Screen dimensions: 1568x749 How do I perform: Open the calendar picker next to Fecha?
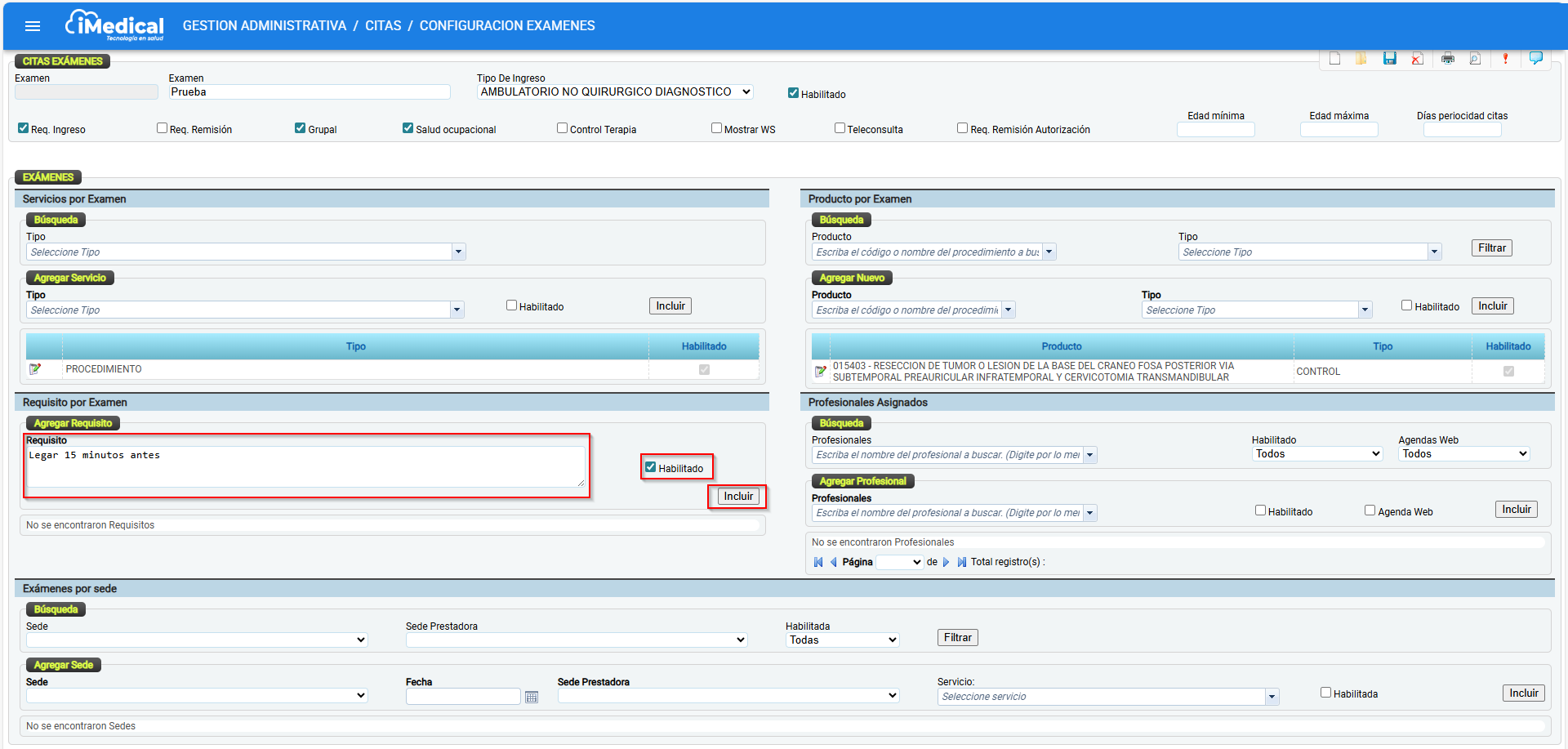(532, 697)
